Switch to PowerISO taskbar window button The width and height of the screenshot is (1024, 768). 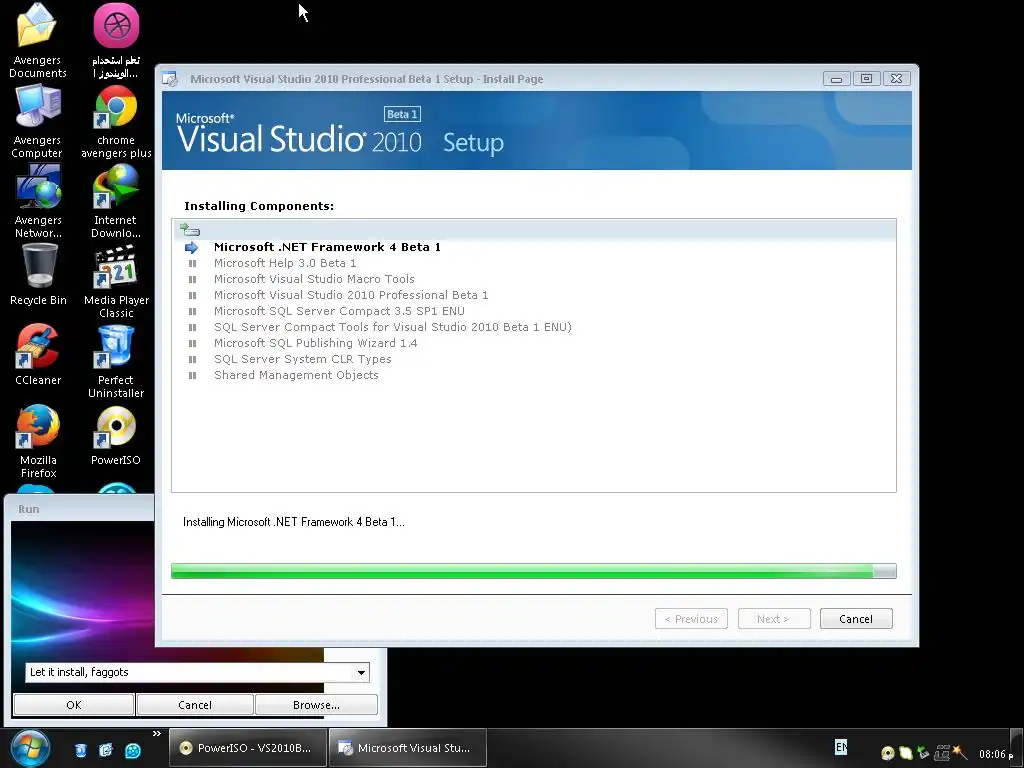[x=248, y=748]
